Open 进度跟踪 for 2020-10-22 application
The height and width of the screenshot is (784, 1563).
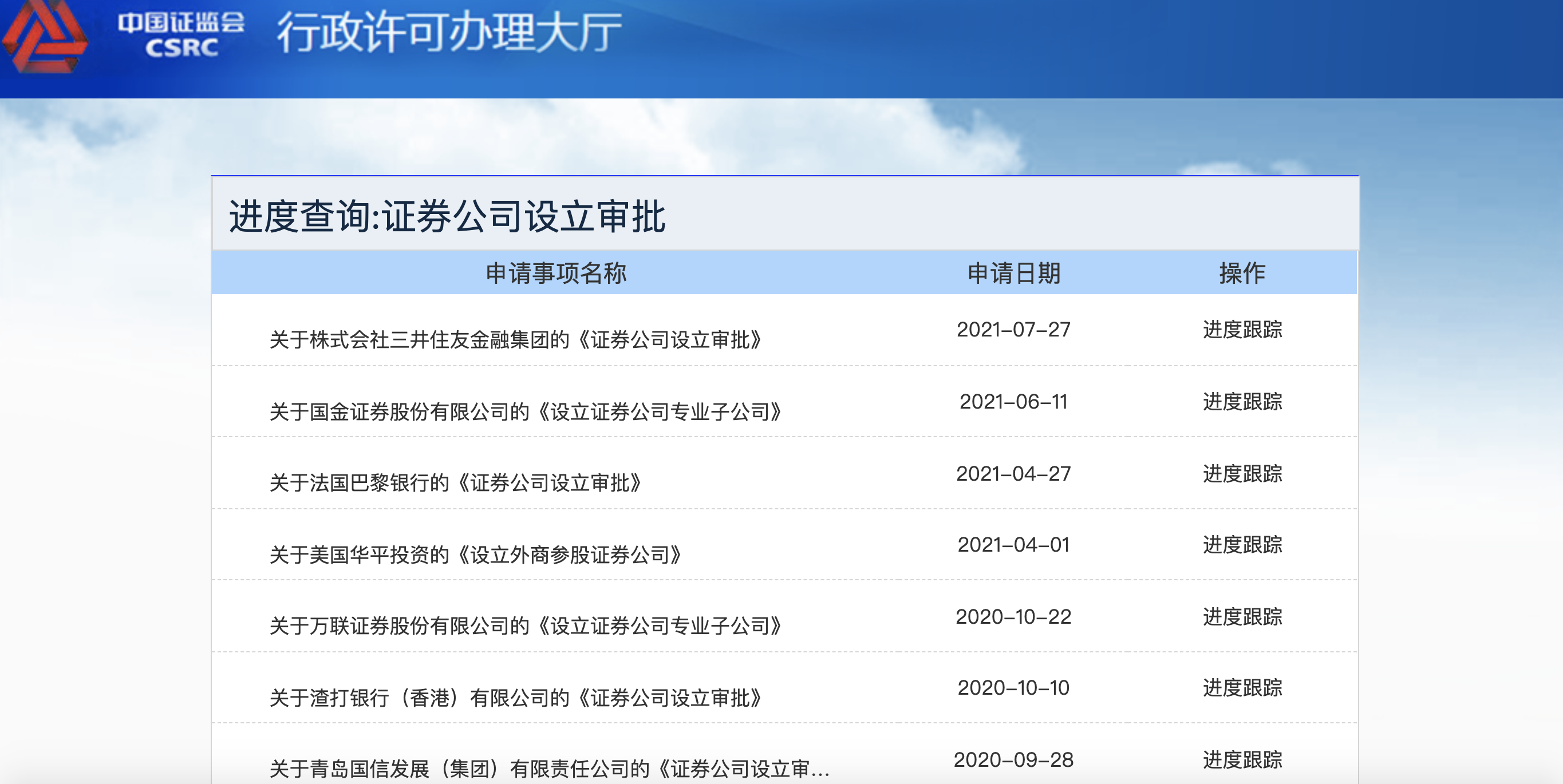click(1242, 617)
